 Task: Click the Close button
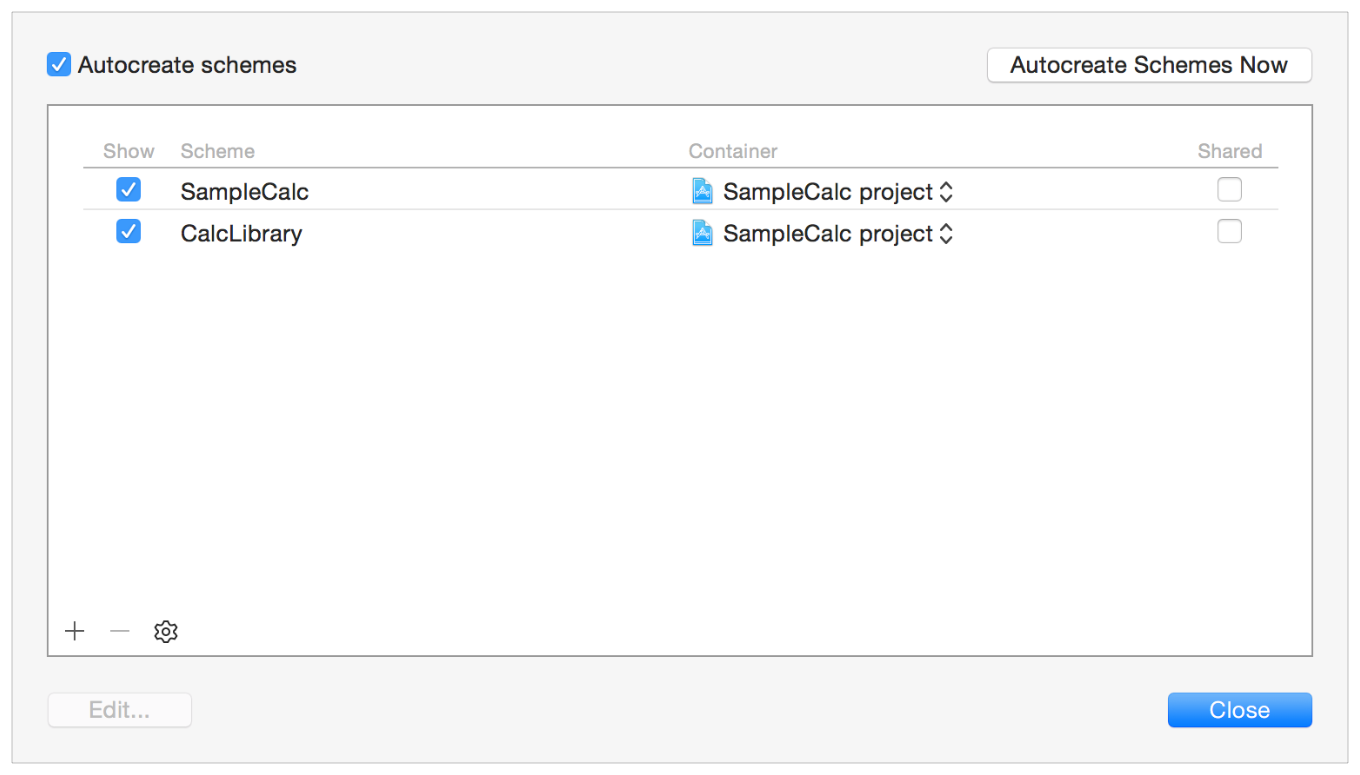pyautogui.click(x=1239, y=710)
